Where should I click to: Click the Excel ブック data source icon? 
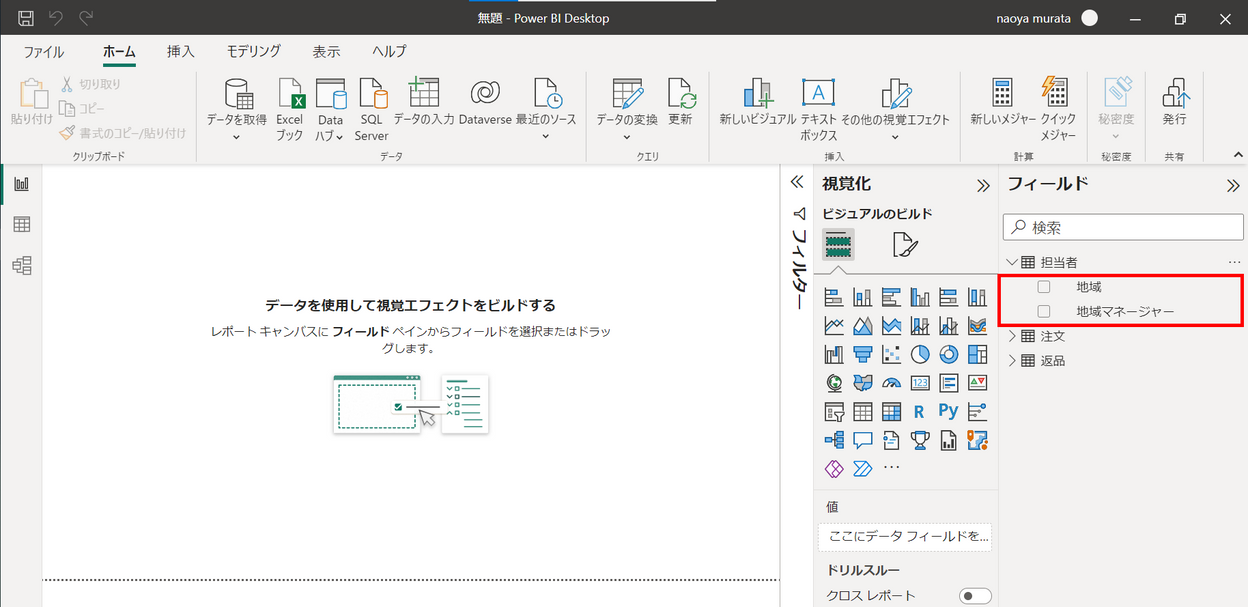[x=289, y=96]
